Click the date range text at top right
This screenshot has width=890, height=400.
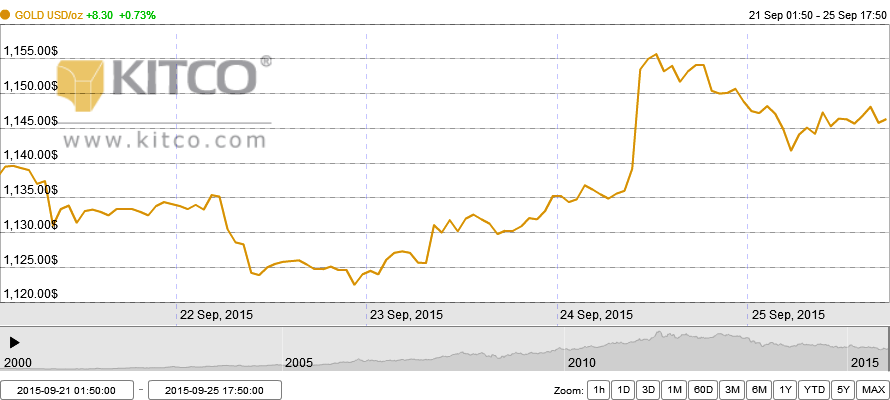point(817,15)
